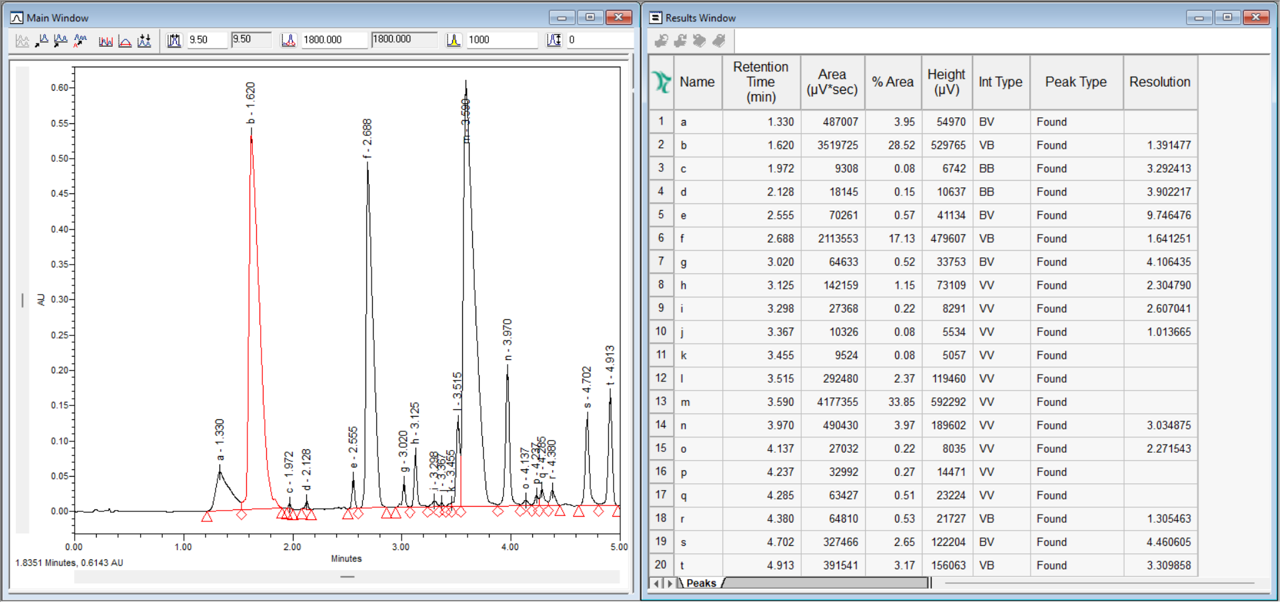Click the grayed-out overlay chromatograms icon in Main Window toolbar
1280x602 pixels.
tap(22, 41)
